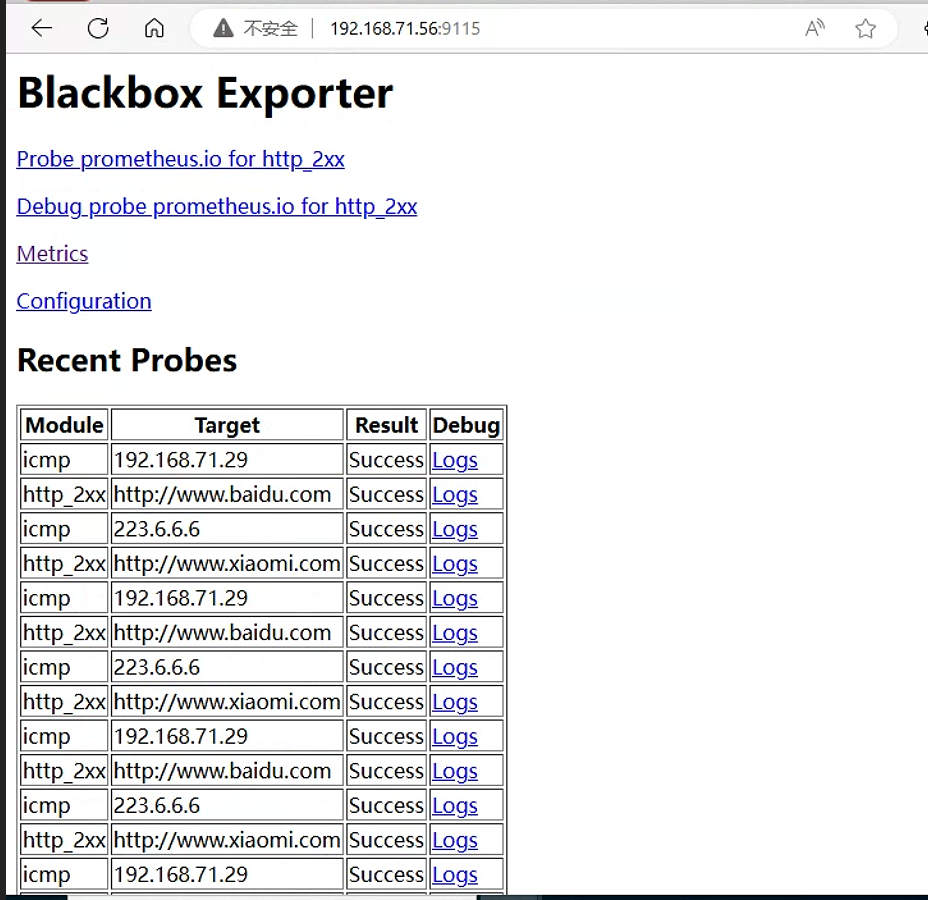928x900 pixels.
Task: Open the browser home page icon
Action: (154, 28)
